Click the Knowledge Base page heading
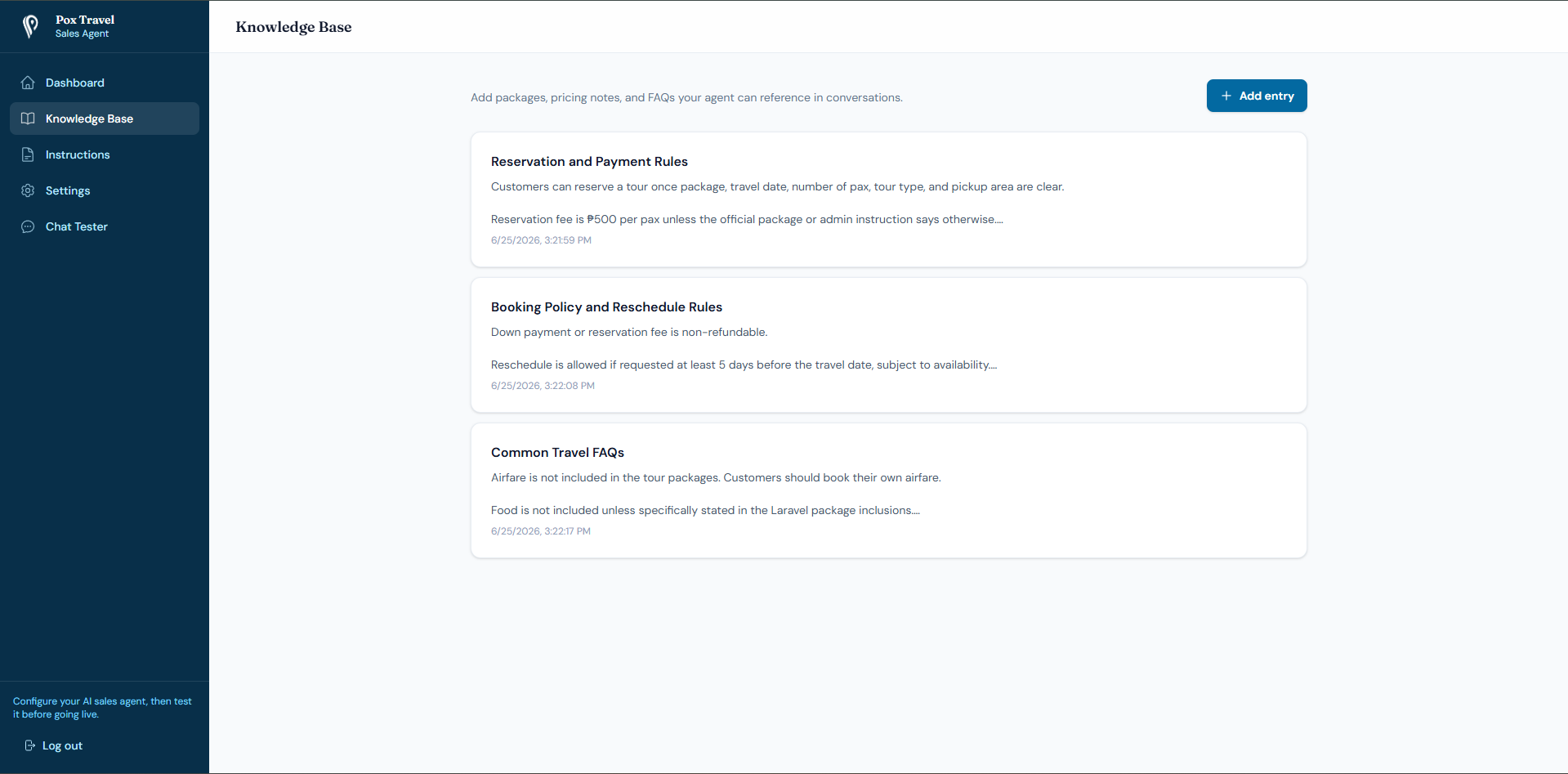This screenshot has height=774, width=1568. tap(293, 27)
